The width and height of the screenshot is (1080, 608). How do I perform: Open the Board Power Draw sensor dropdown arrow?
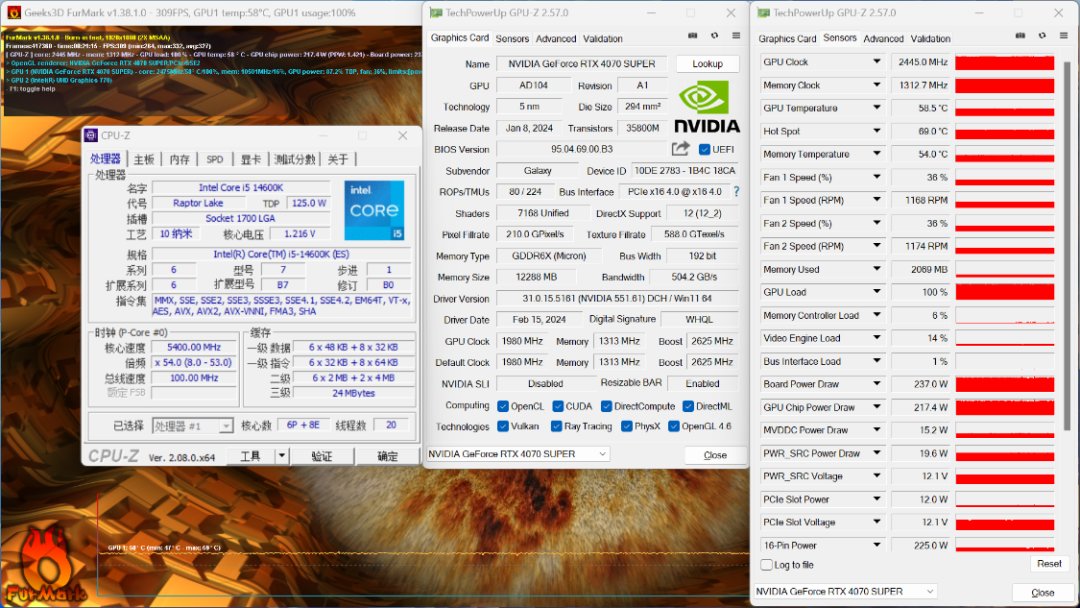tap(877, 384)
